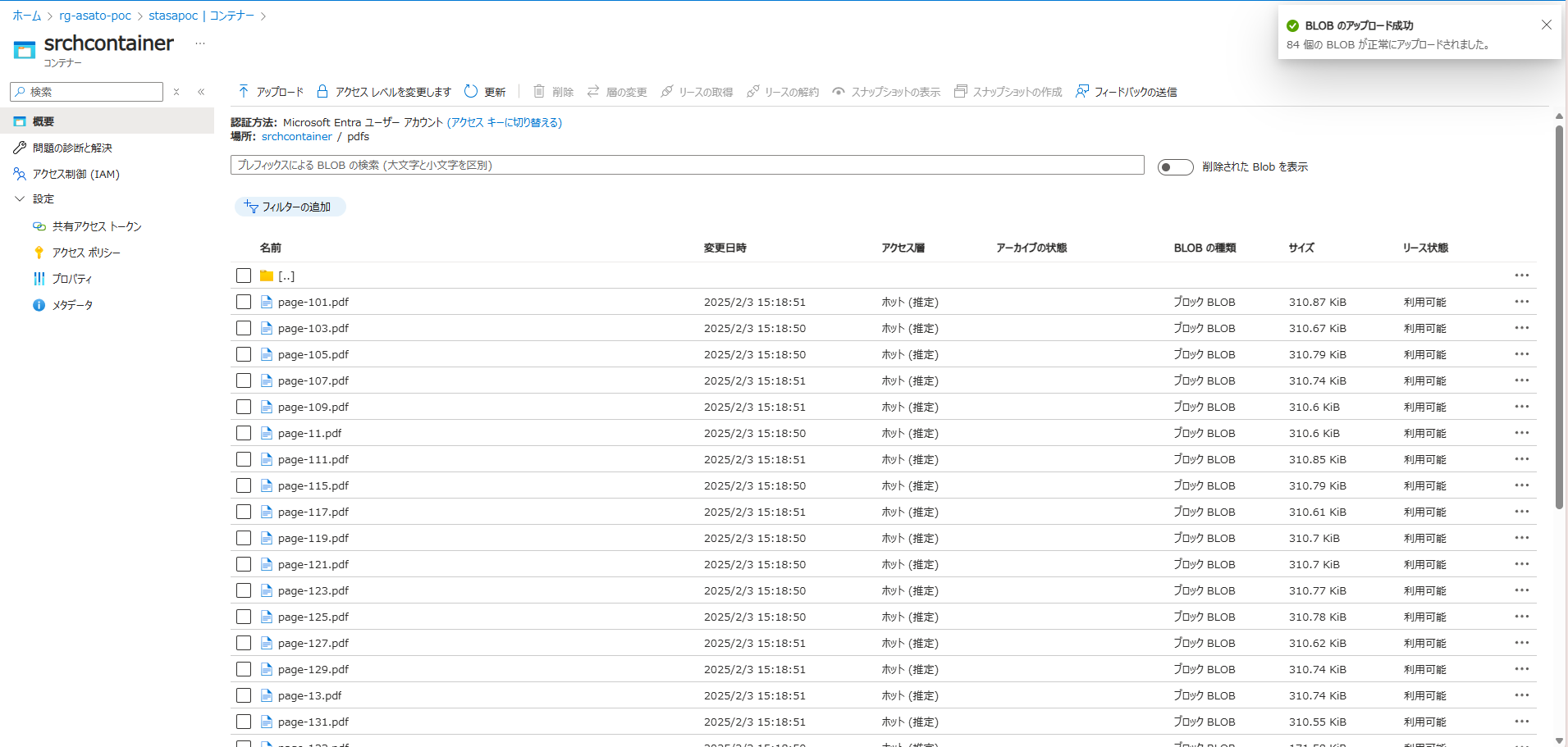Check the checkbox for page-101.pdf
Screen dimensions: 1568x747
coord(243,302)
